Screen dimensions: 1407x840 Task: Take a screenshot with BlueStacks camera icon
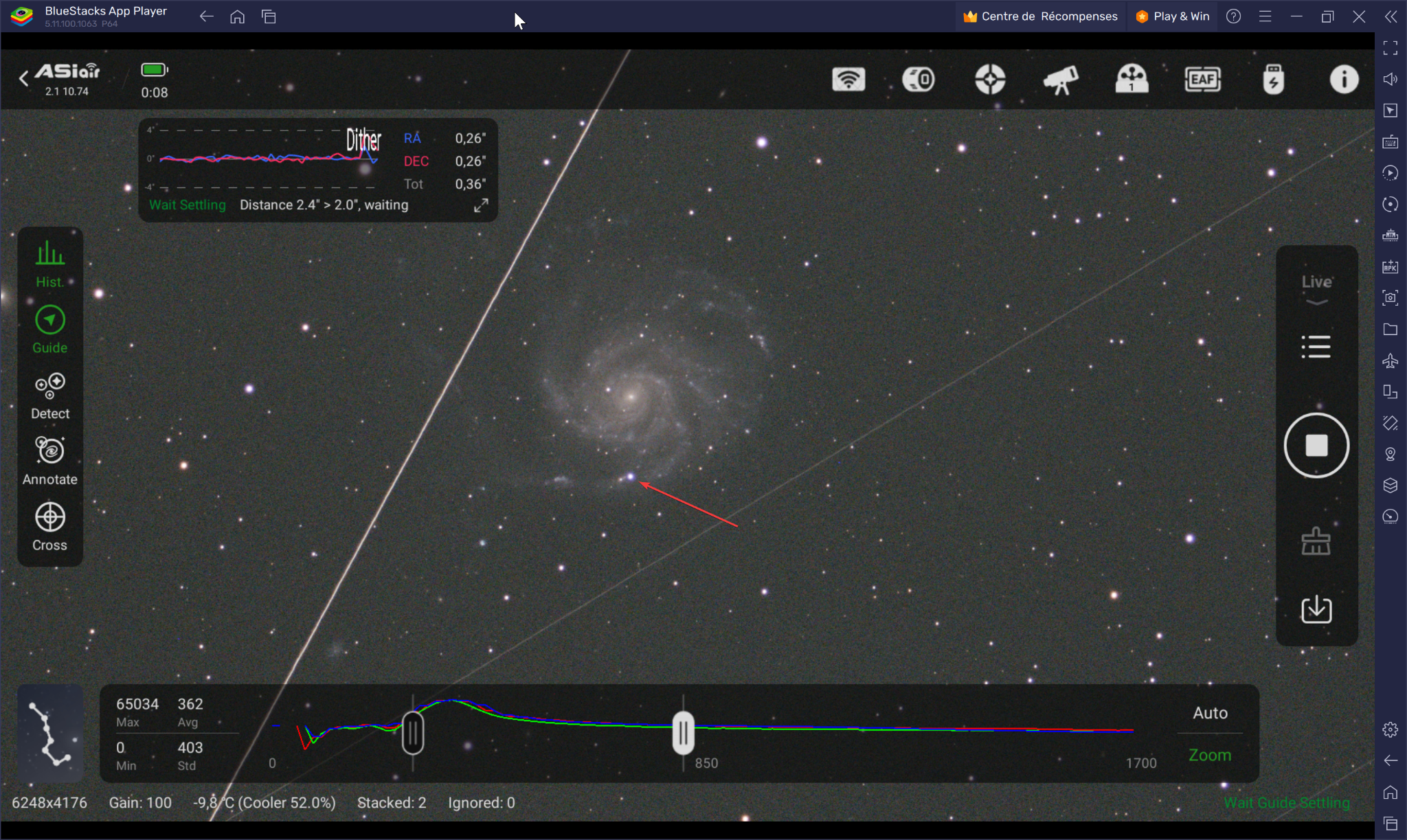coord(1391,297)
